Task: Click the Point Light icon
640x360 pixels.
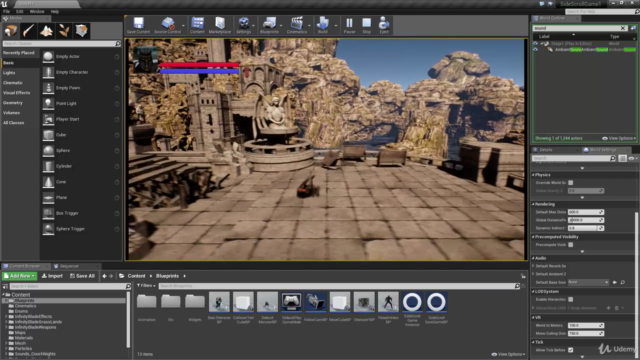Action: tap(48, 104)
